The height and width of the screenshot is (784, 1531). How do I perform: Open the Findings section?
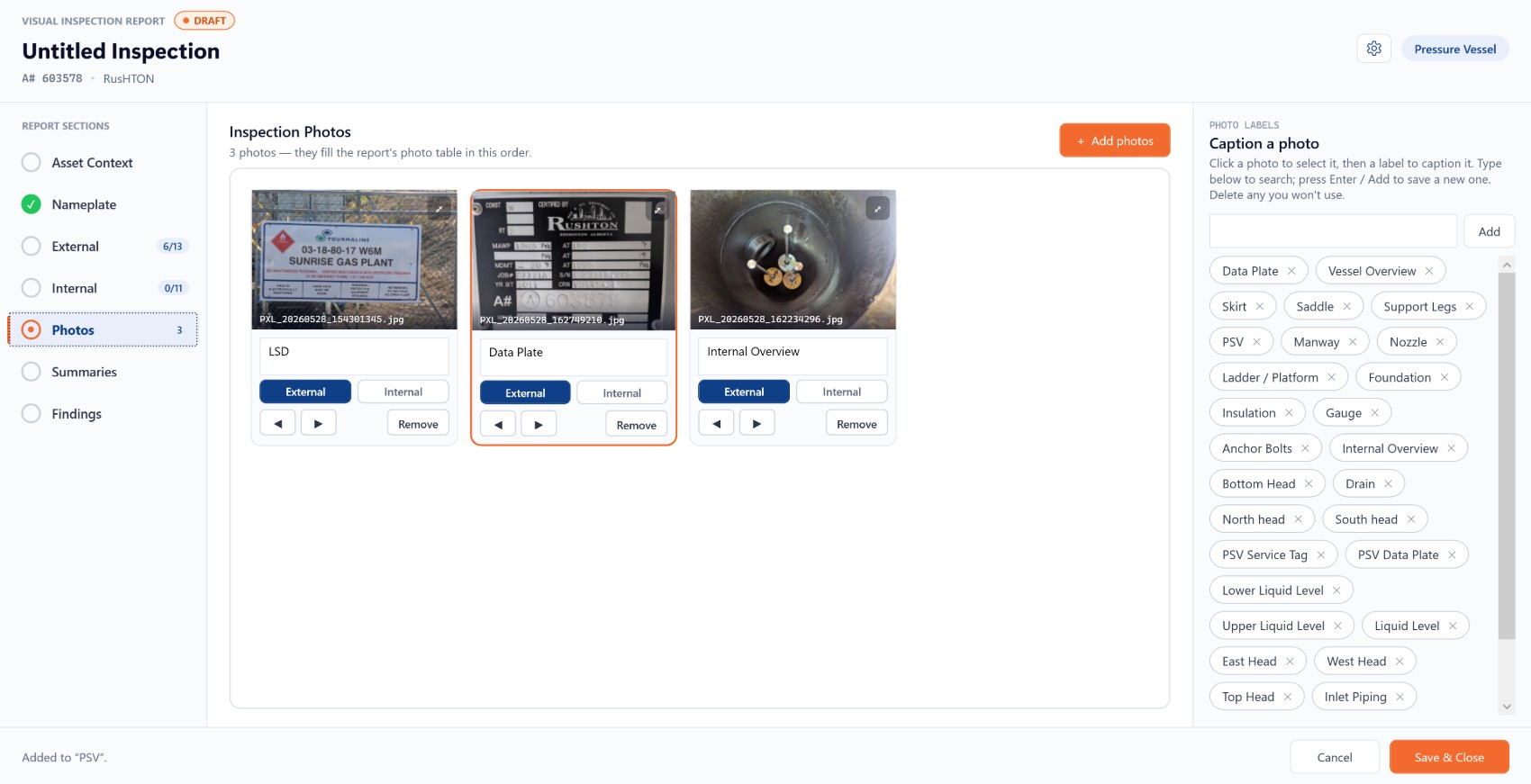pos(103,414)
